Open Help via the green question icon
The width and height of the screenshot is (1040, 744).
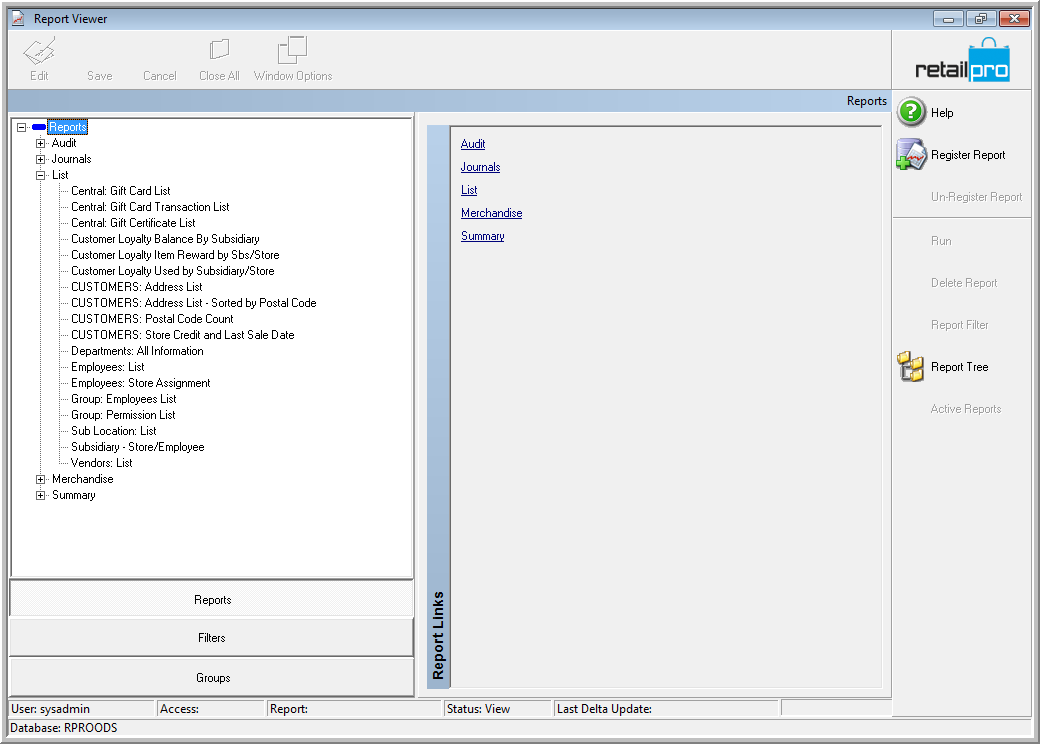click(911, 112)
